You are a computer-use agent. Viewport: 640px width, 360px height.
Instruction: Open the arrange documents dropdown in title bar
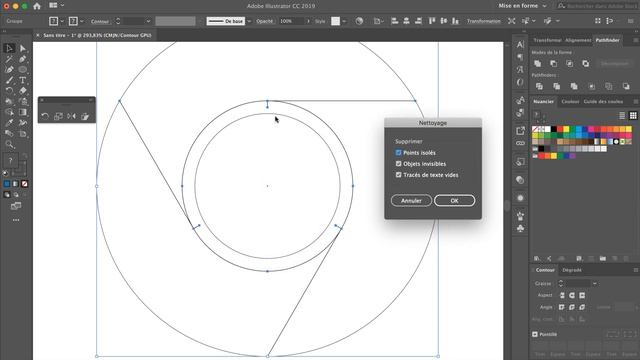[x=57, y=5]
